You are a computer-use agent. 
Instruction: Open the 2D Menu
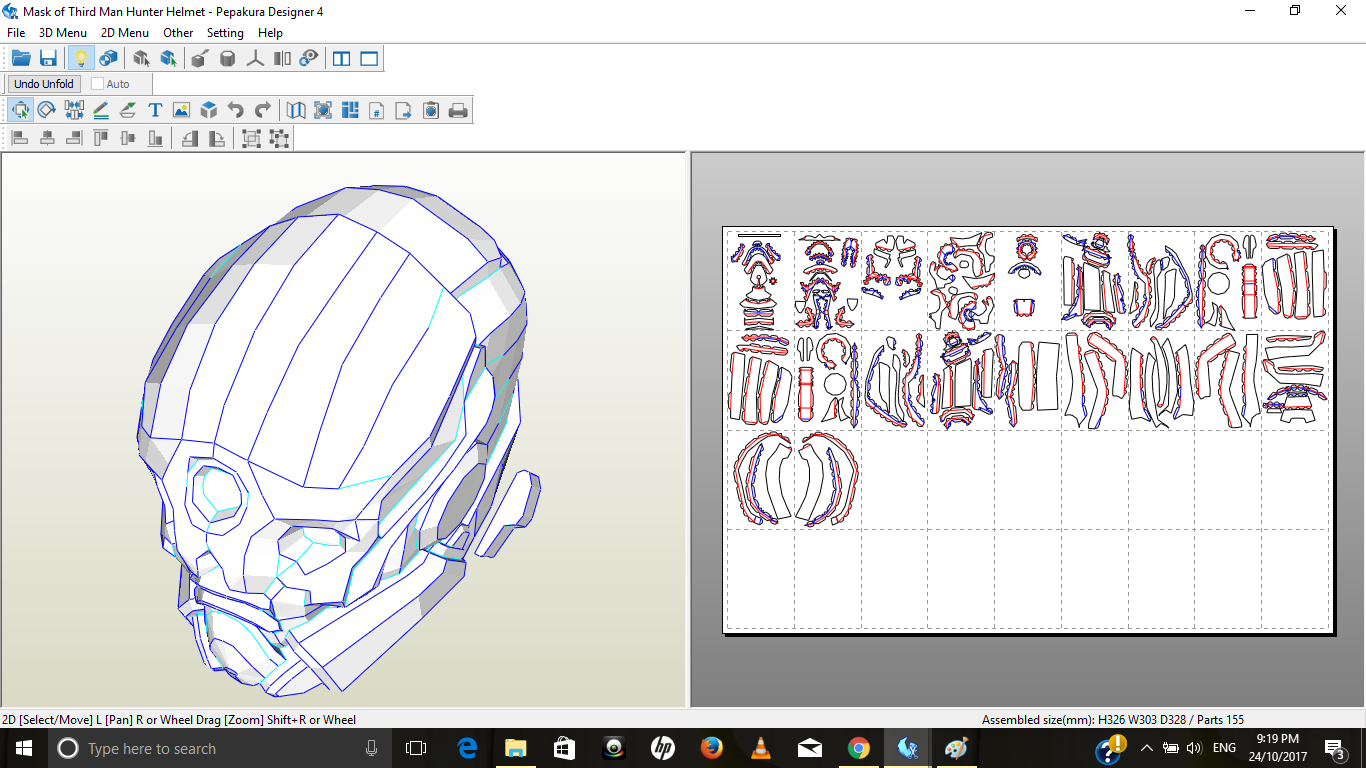125,33
